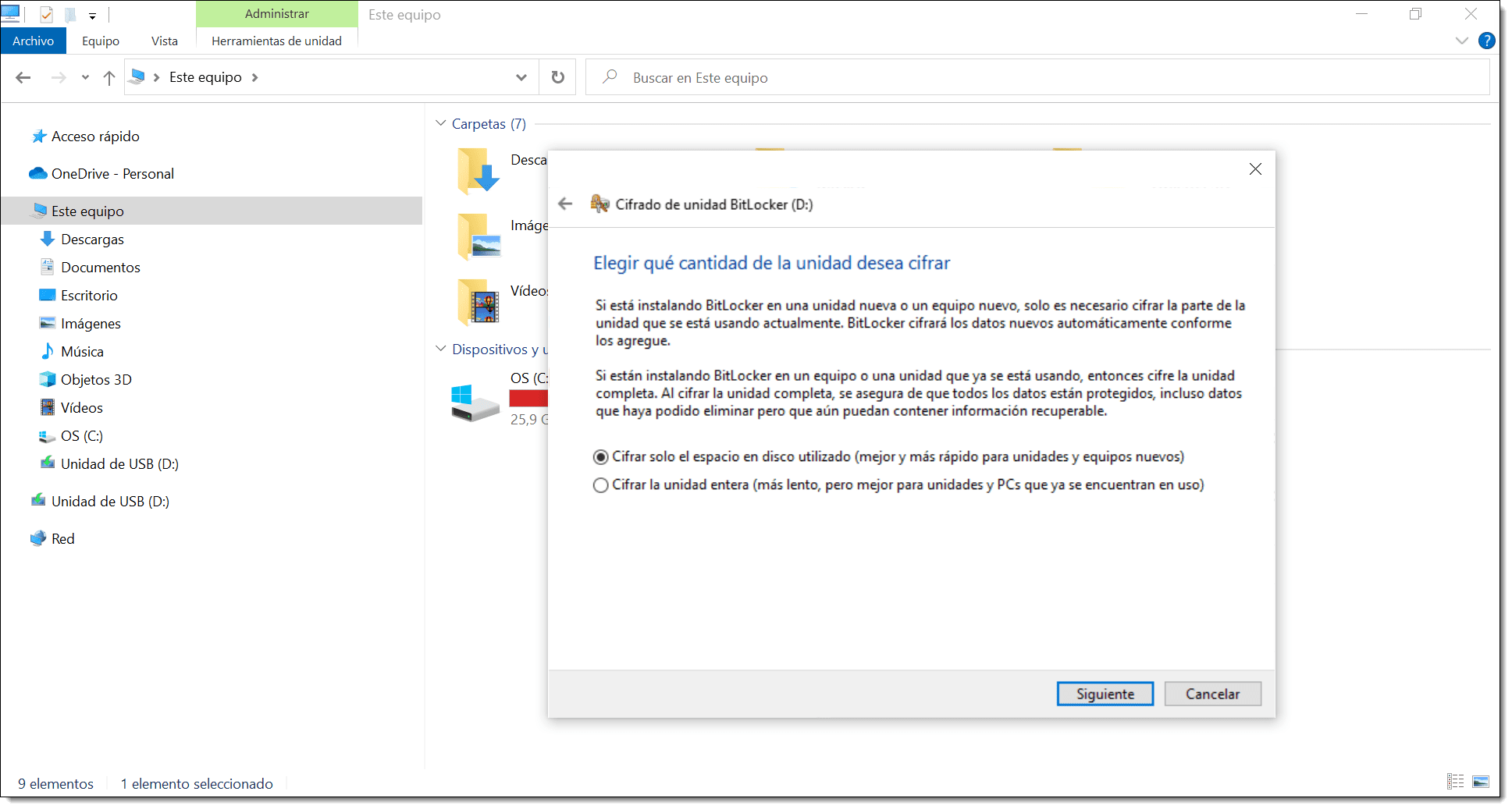
Task: Navigate back in File Explorer
Action: [x=23, y=77]
